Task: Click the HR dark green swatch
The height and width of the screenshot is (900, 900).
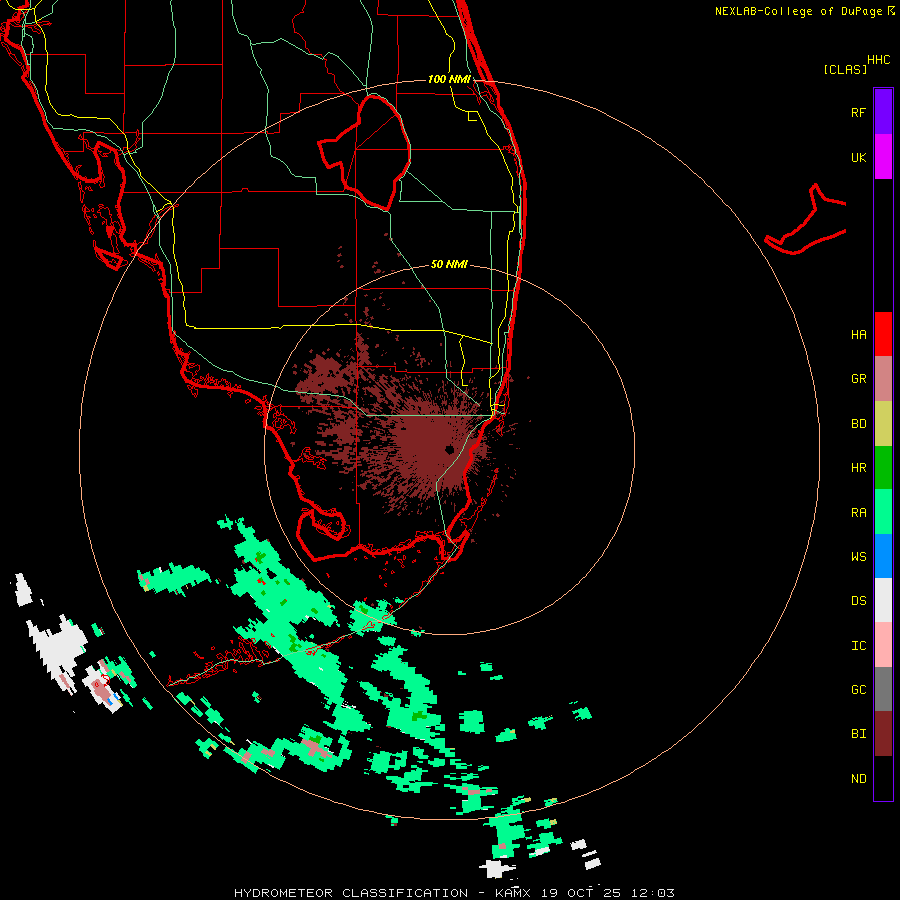Action: (883, 468)
